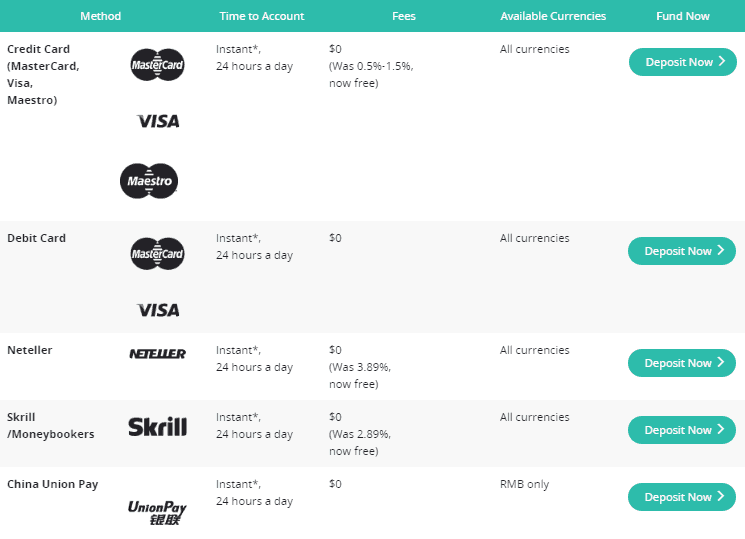
Task: Click the Available Currencies column header
Action: [553, 16]
